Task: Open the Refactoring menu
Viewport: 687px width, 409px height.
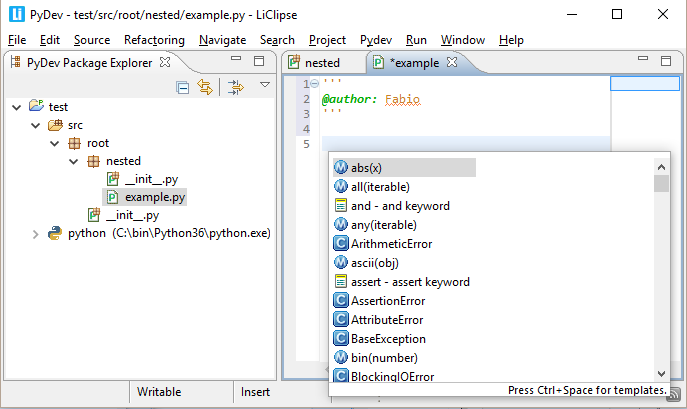Action: coord(154,40)
